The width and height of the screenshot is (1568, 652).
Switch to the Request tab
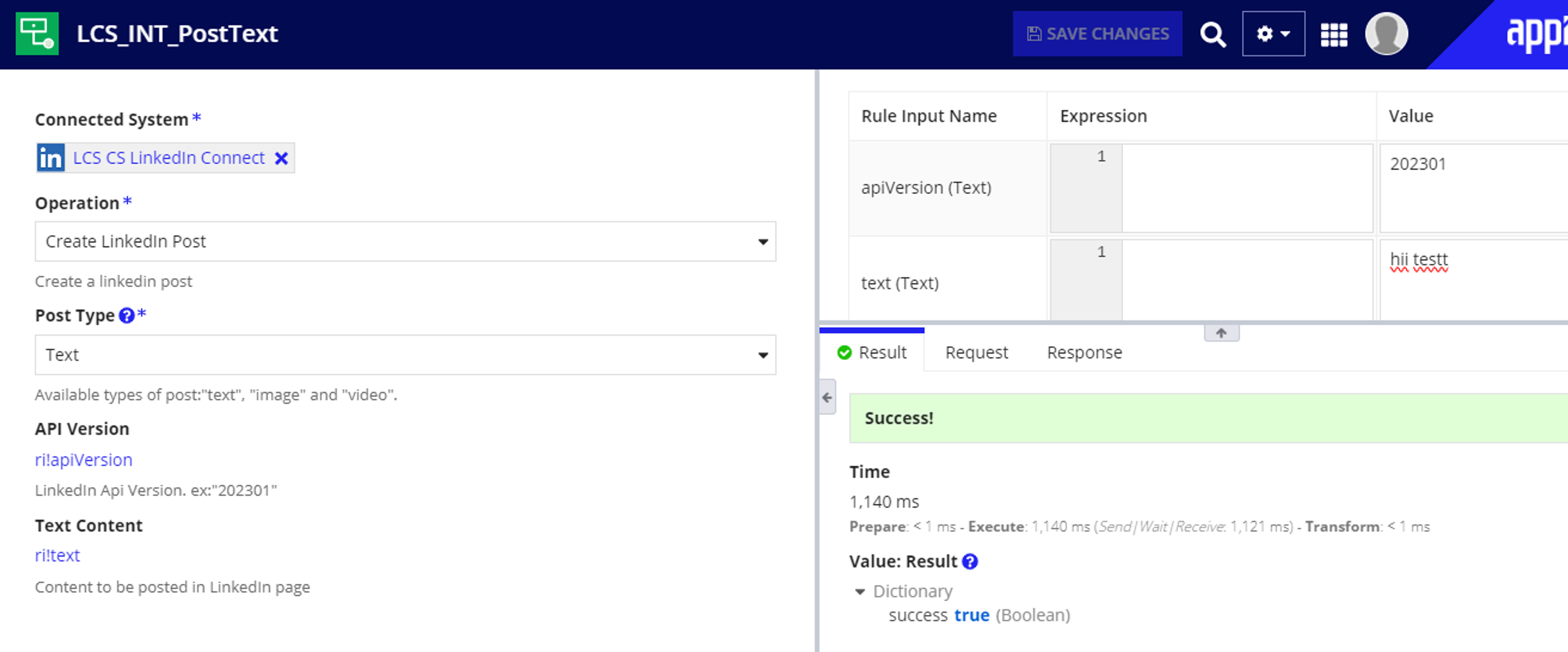point(976,352)
